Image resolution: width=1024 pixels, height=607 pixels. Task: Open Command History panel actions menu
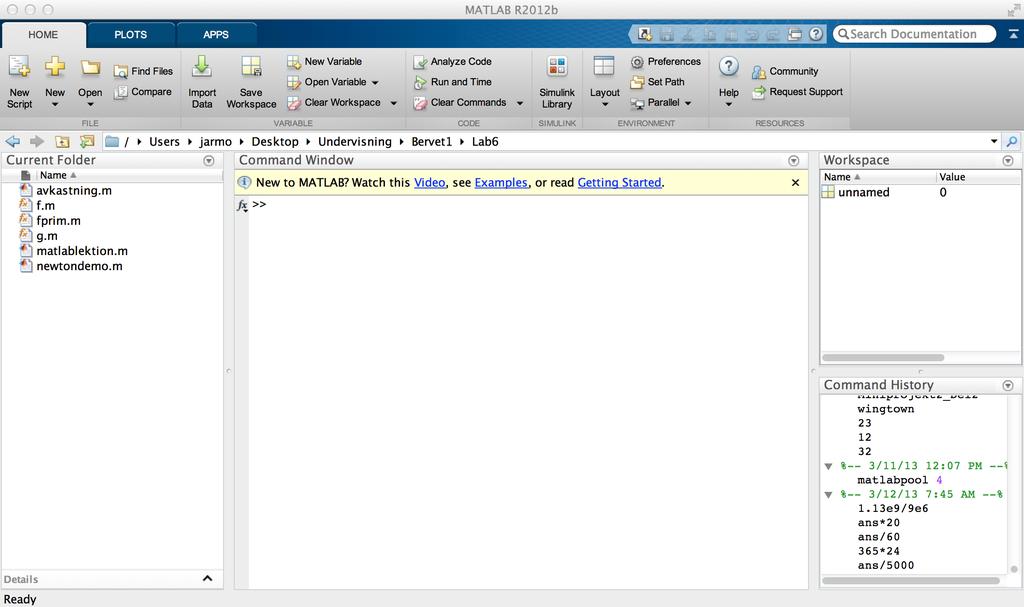(x=1008, y=386)
